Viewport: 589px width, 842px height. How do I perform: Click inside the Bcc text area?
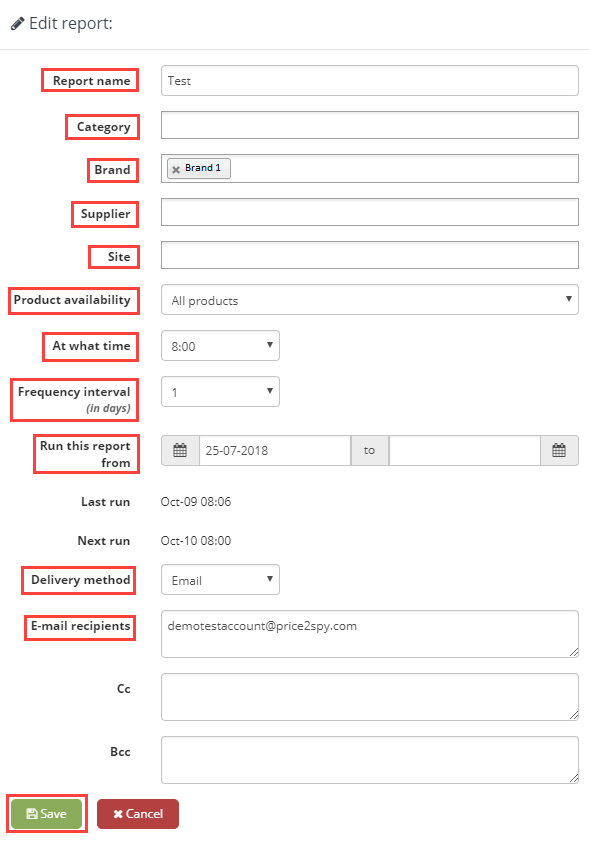tap(369, 760)
